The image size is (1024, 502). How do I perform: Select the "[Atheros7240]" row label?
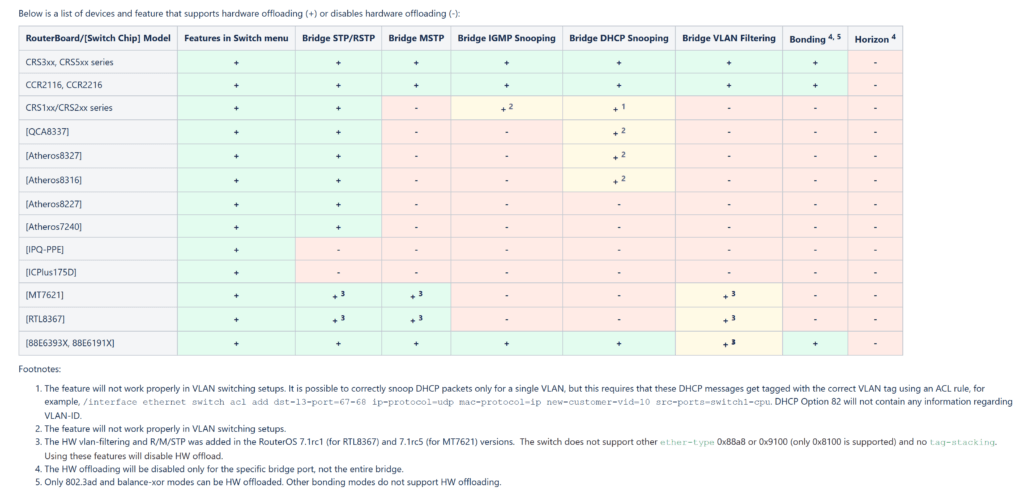[x=98, y=227]
